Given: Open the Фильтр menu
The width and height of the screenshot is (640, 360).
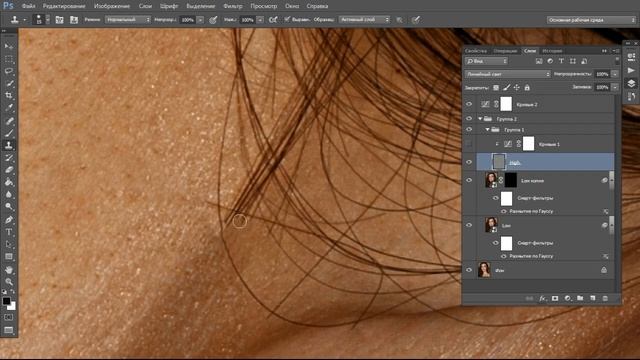Looking at the screenshot, I should 233,6.
